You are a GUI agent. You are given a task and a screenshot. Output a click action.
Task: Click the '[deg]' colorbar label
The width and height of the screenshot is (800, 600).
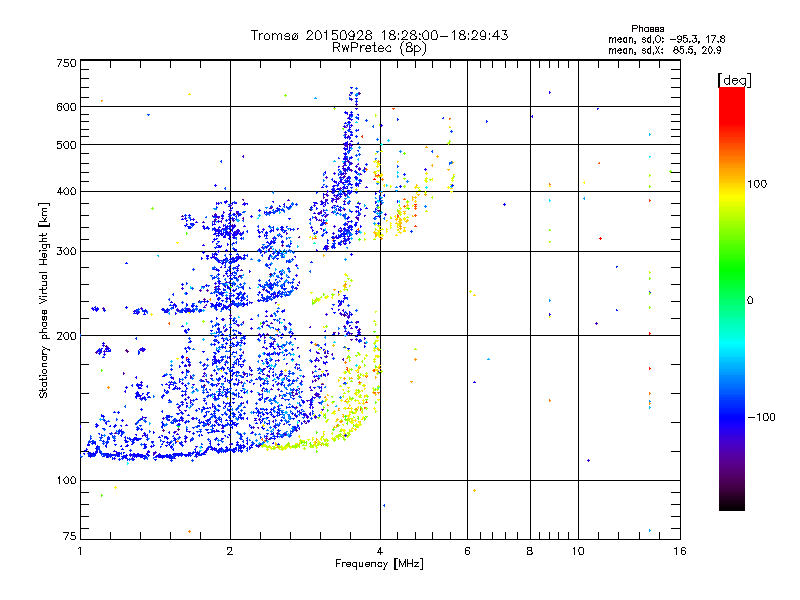(x=734, y=80)
